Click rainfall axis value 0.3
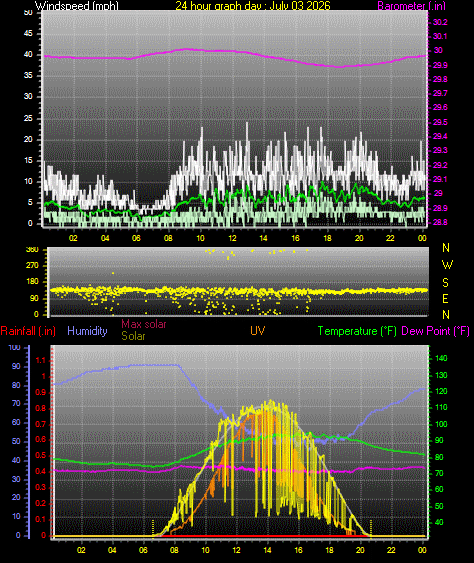Viewport: 474px width, 563px height. 41,487
